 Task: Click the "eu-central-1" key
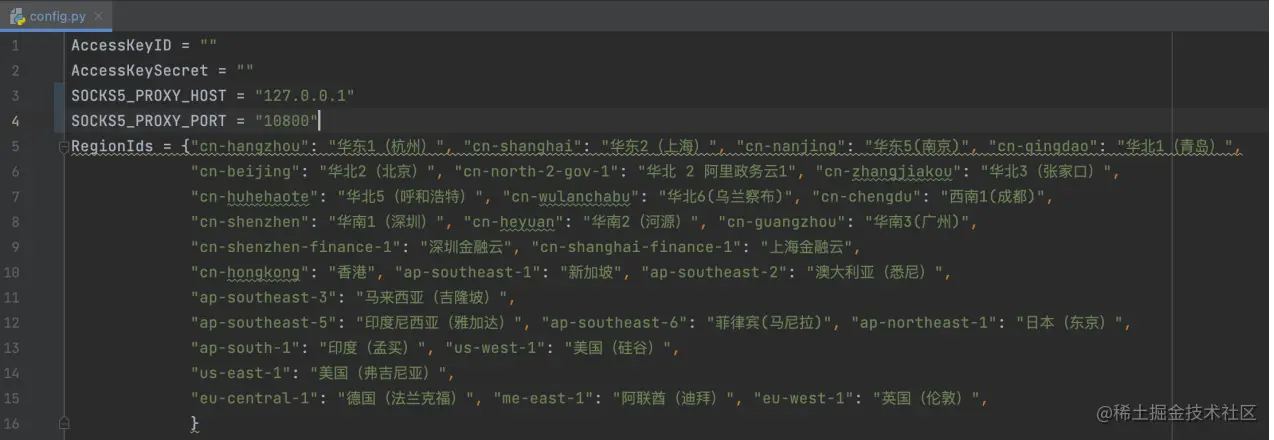coord(254,398)
